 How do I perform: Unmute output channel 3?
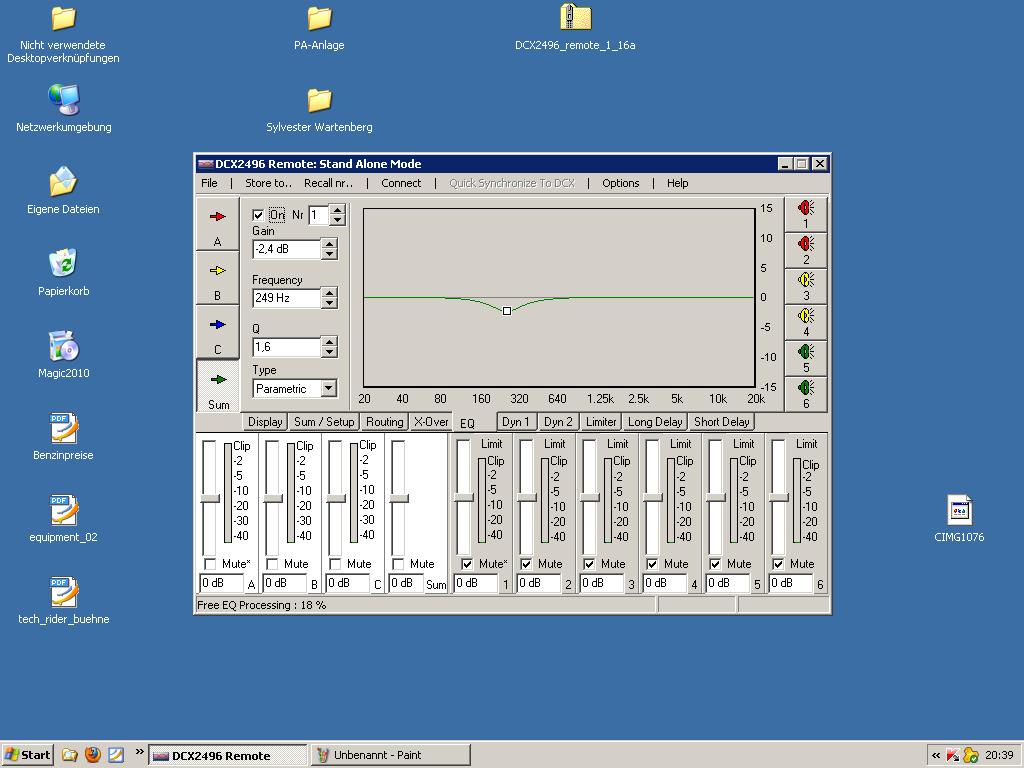tap(589, 564)
